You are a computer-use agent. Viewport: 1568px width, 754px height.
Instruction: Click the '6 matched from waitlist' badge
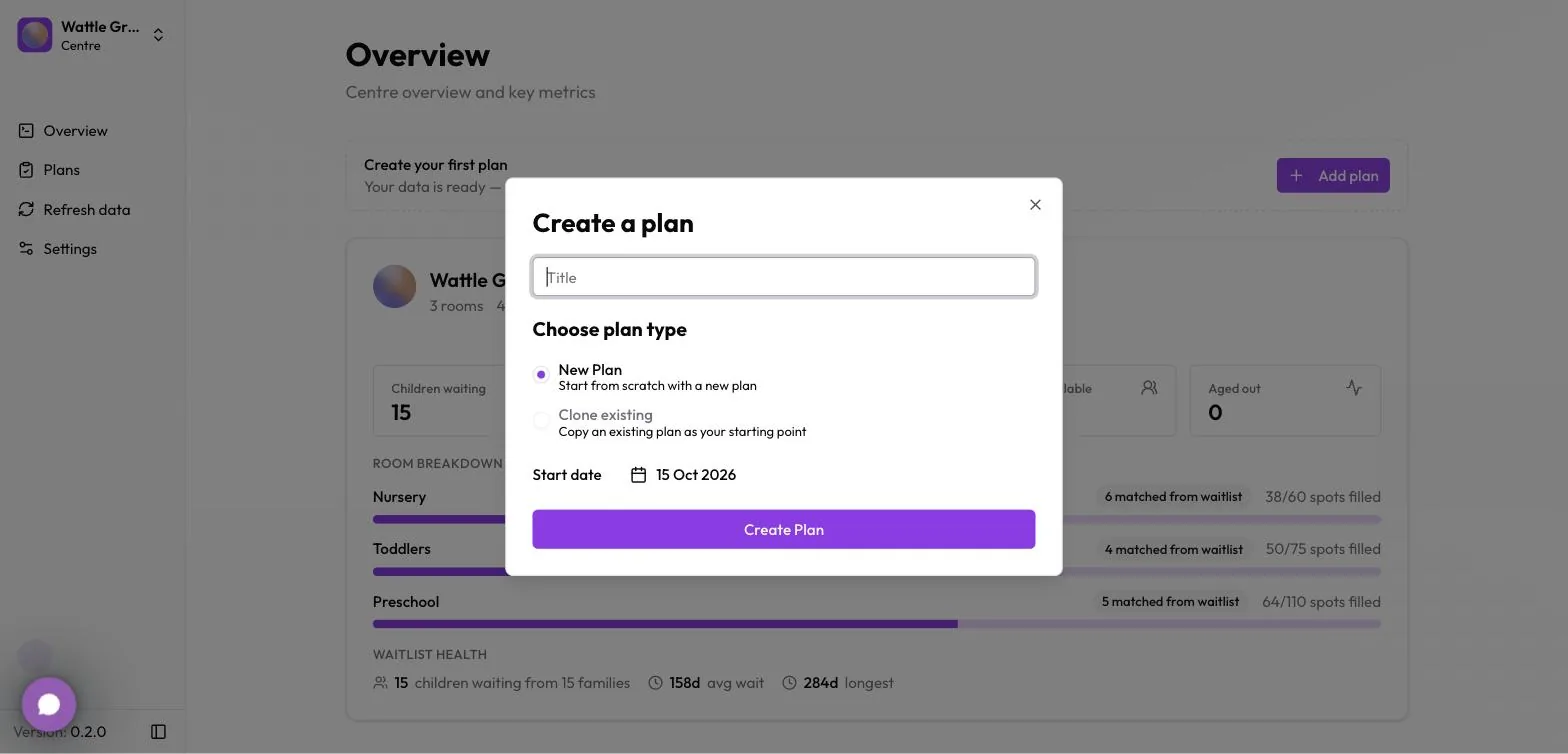click(x=1173, y=497)
